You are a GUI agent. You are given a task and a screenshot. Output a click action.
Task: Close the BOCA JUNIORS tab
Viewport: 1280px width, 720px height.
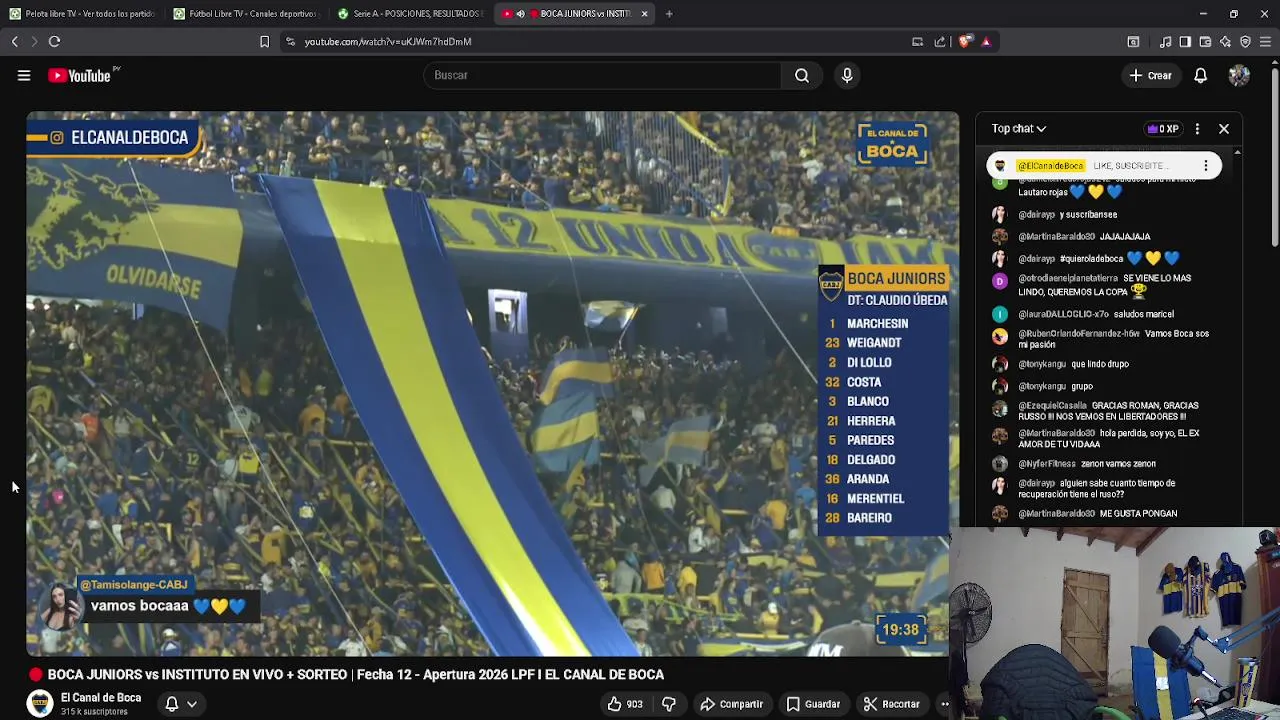pos(644,14)
